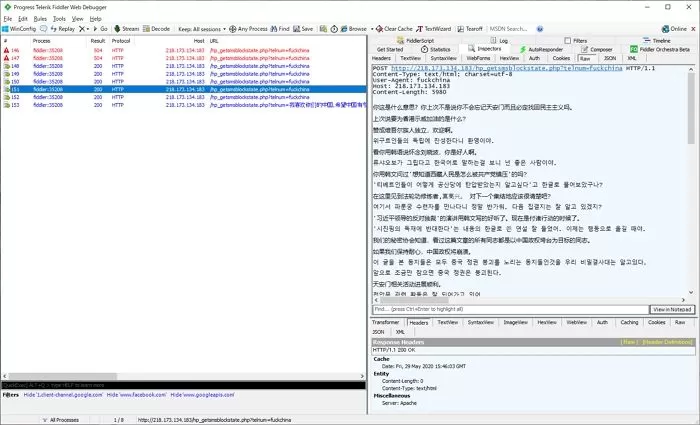
Task: Open the View menu
Action: (78, 19)
